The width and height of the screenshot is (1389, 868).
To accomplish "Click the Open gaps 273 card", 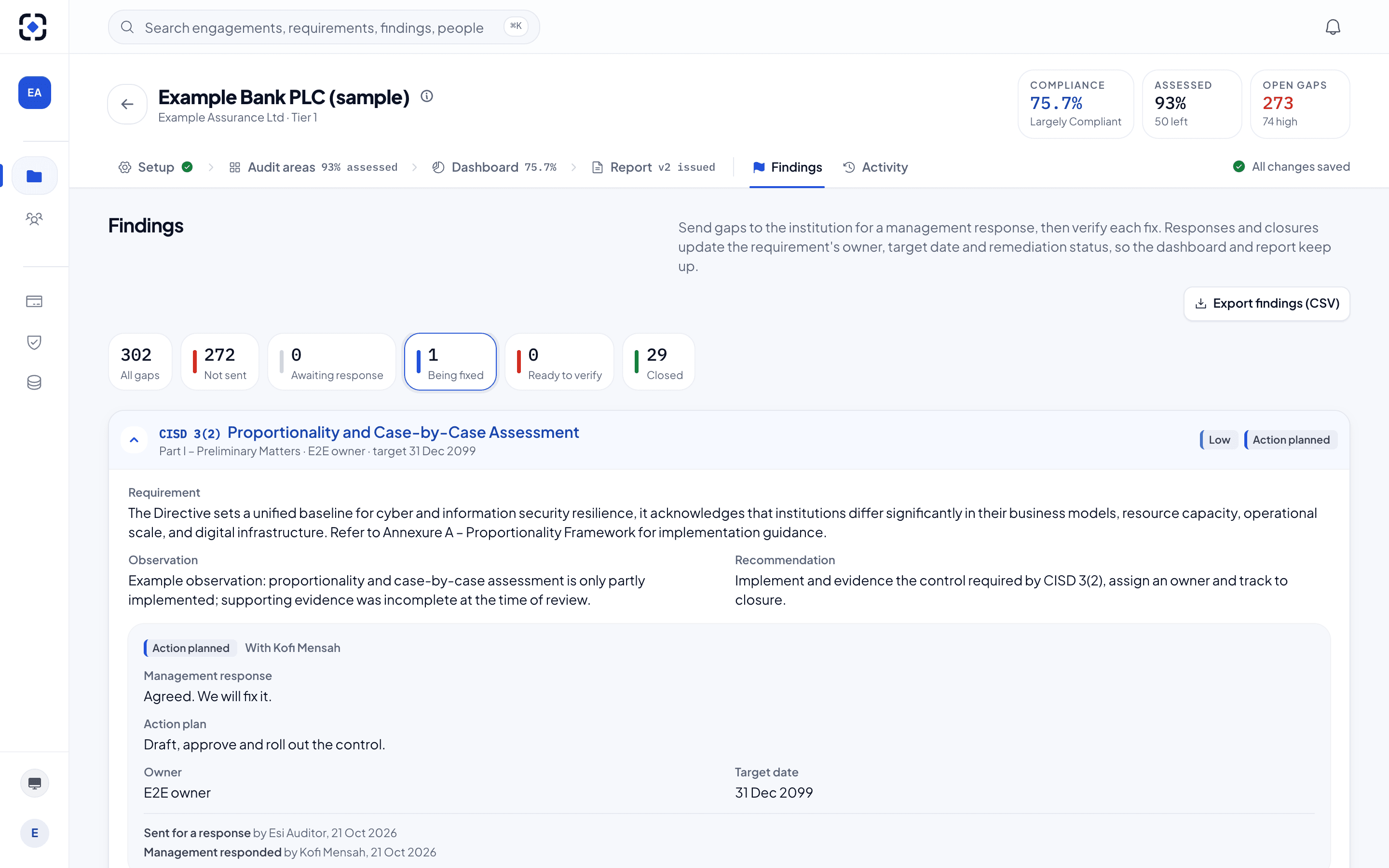I will (x=1300, y=104).
